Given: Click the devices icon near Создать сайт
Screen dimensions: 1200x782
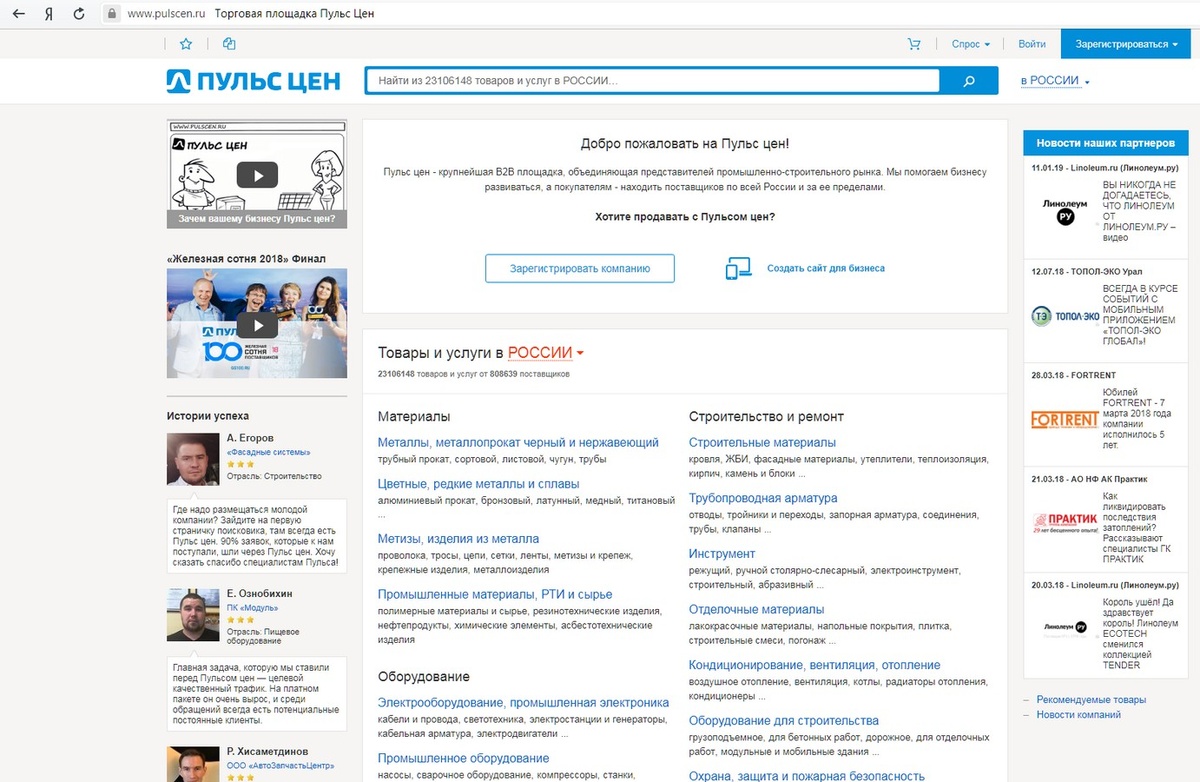Looking at the screenshot, I should point(738,268).
